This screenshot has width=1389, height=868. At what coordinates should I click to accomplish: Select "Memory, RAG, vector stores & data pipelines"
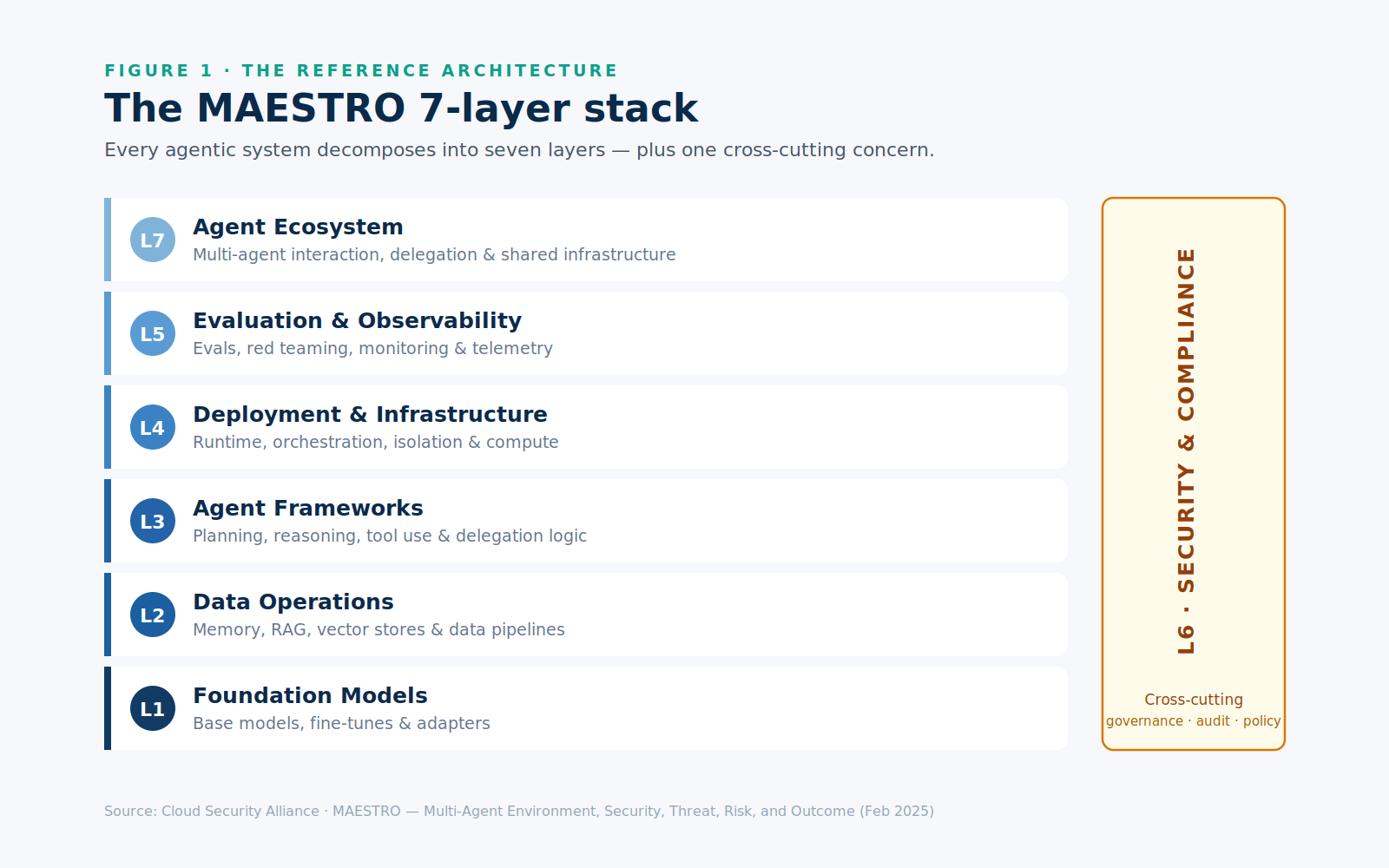[x=379, y=630]
